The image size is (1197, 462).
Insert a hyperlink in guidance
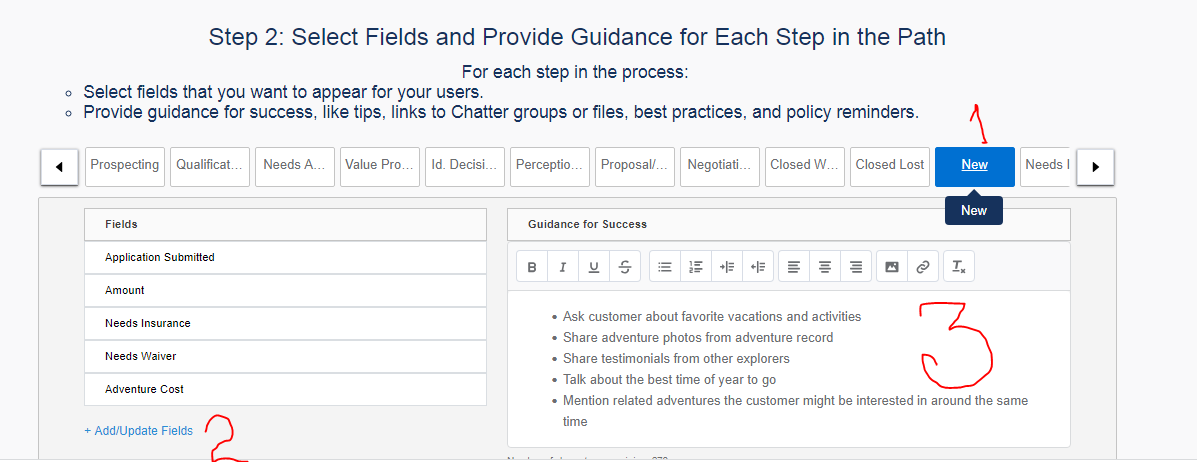[x=923, y=267]
